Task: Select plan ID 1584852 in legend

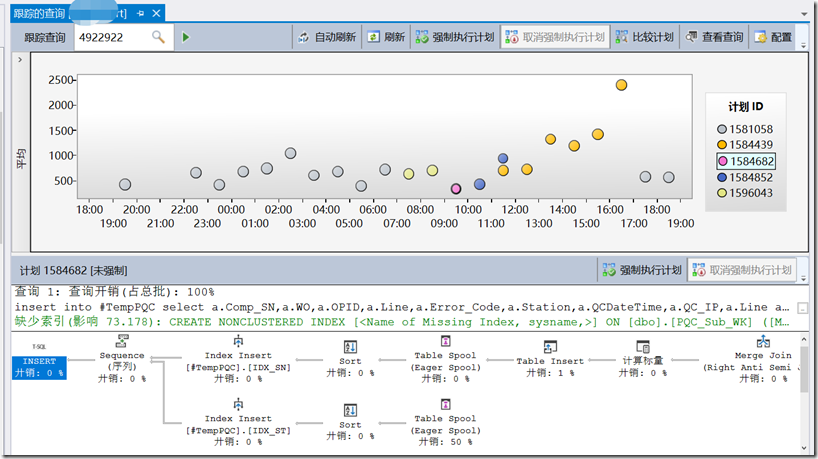Action: (x=745, y=177)
